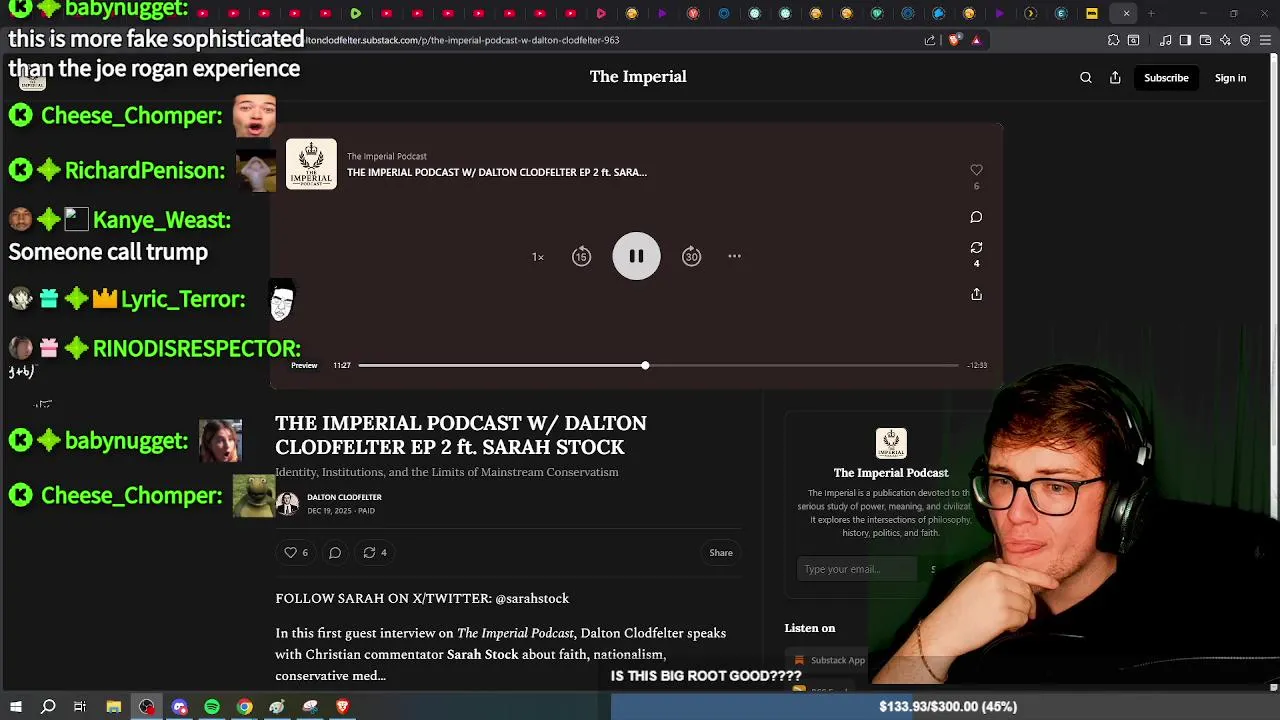
Task: Open OBS Studio from taskbar
Action: click(147, 707)
